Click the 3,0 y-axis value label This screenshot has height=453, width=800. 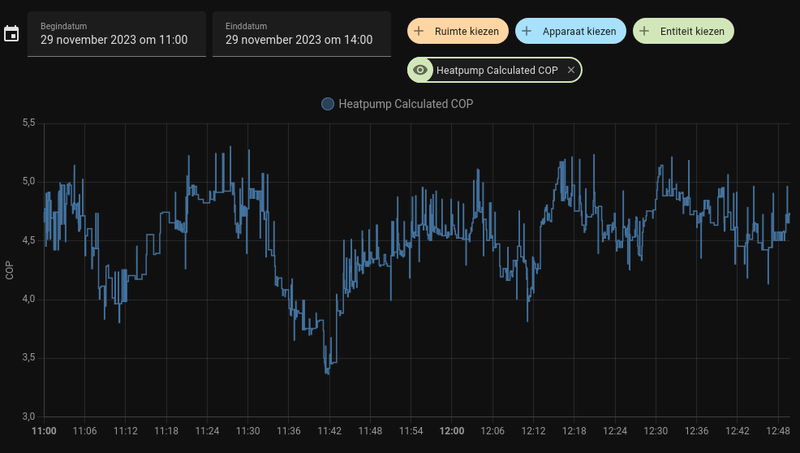(x=29, y=416)
